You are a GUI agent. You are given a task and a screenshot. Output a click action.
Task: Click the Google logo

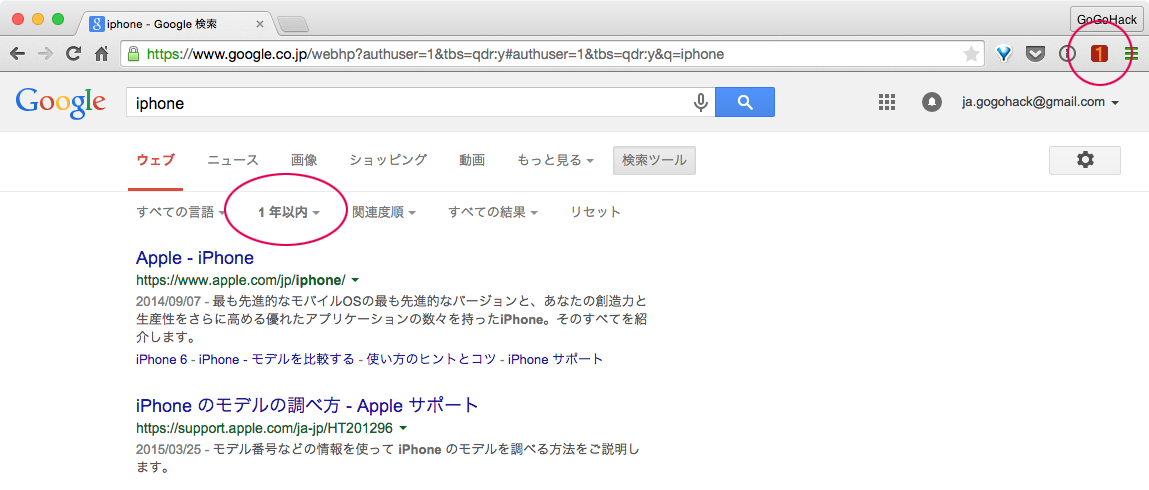60,104
